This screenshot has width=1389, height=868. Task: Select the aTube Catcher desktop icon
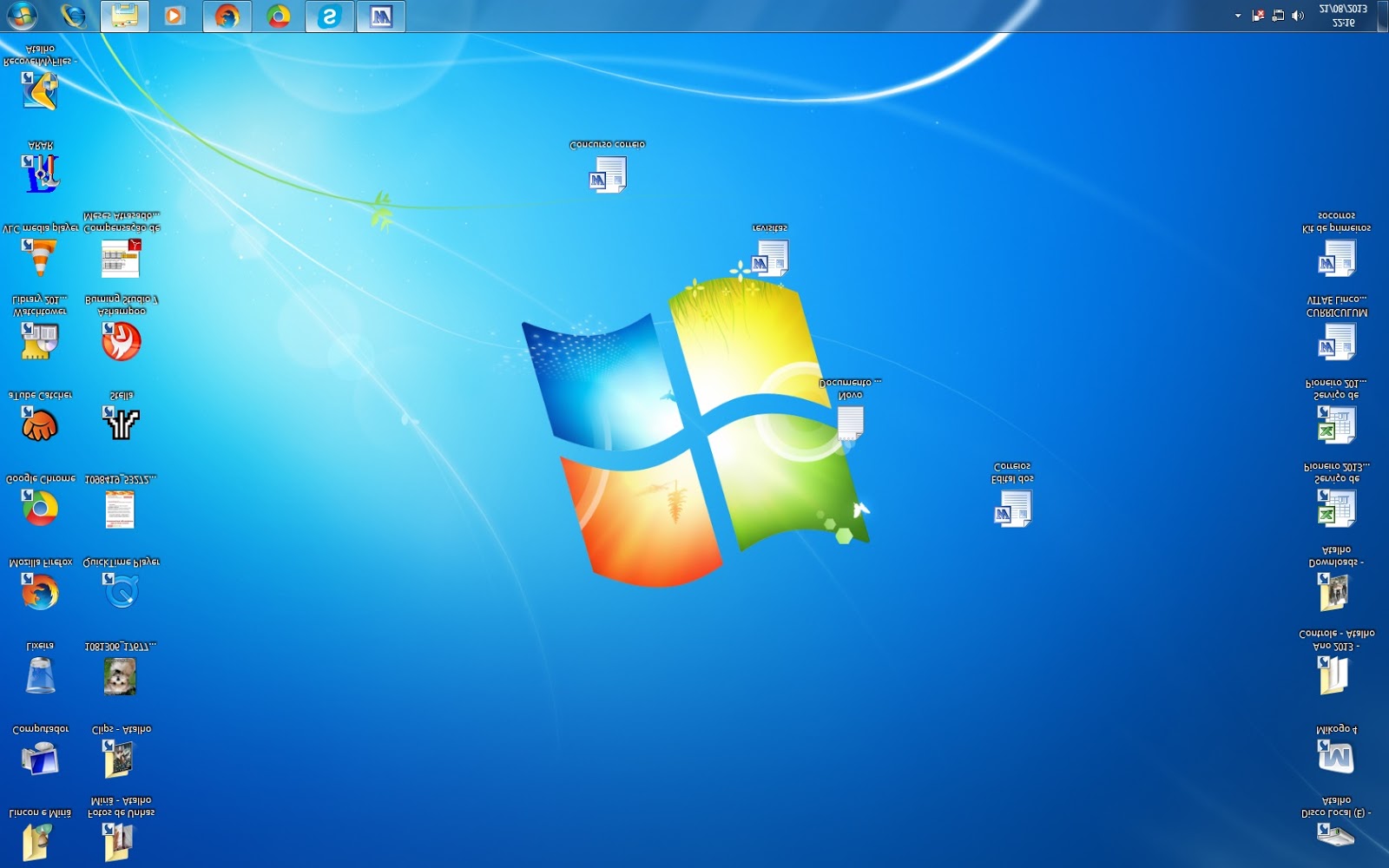40,424
